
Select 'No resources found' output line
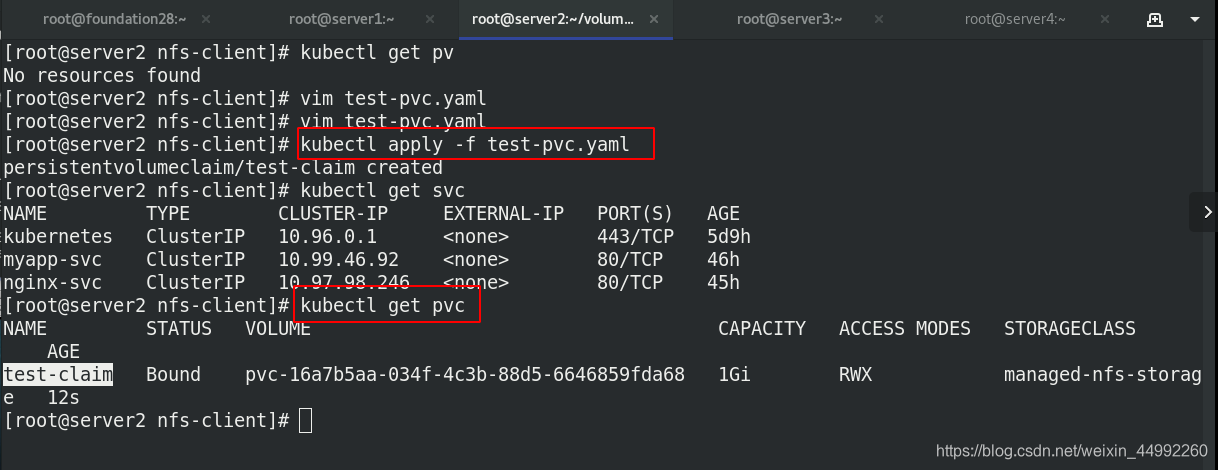click(x=102, y=76)
